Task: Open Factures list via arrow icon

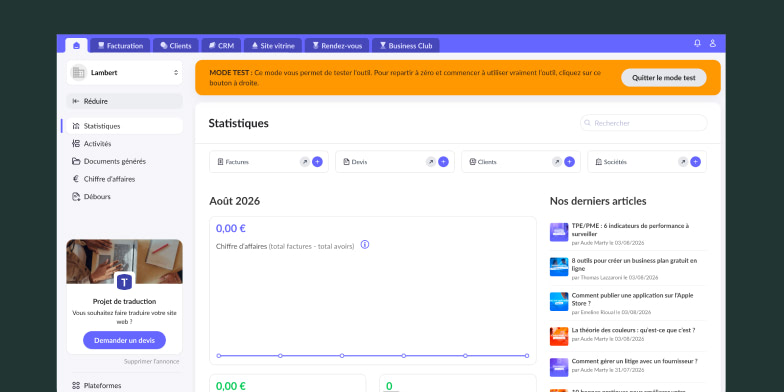Action: (x=304, y=162)
